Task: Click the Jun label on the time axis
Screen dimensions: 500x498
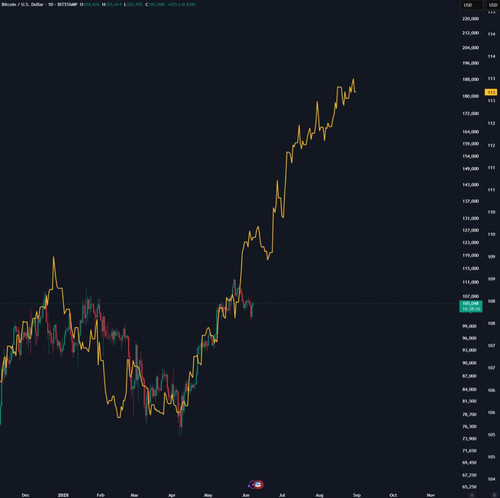Action: click(246, 495)
